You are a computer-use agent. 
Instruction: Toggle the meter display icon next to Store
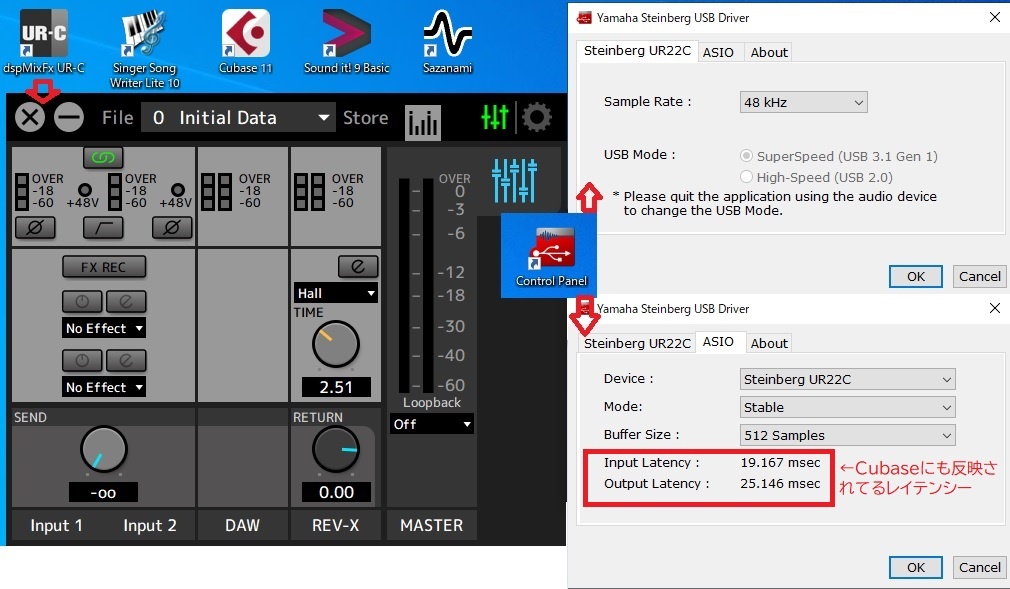tap(423, 122)
